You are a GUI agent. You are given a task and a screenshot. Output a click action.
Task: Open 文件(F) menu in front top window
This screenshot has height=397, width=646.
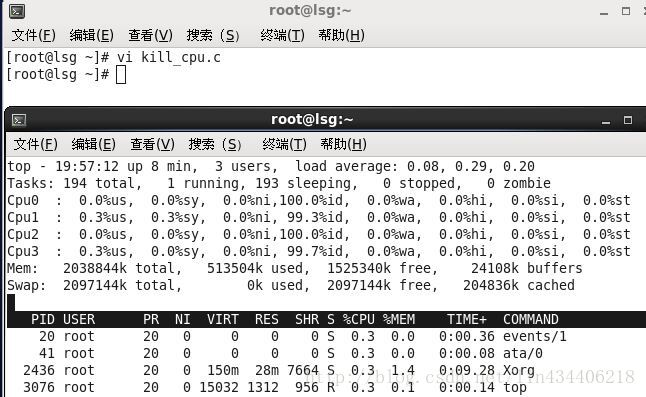pyautogui.click(x=35, y=145)
